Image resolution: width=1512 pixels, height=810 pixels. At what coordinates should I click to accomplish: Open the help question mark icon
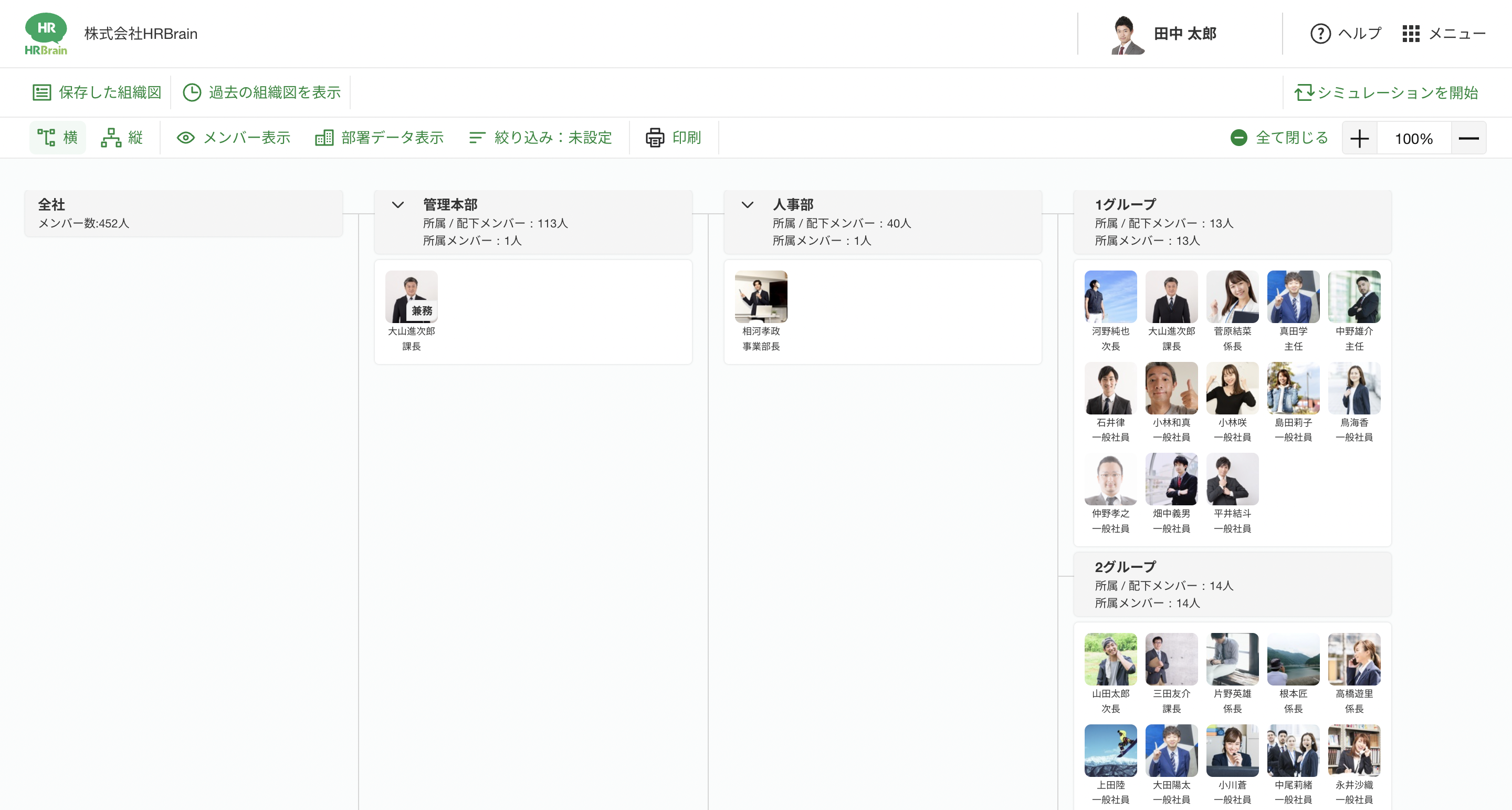coord(1320,34)
